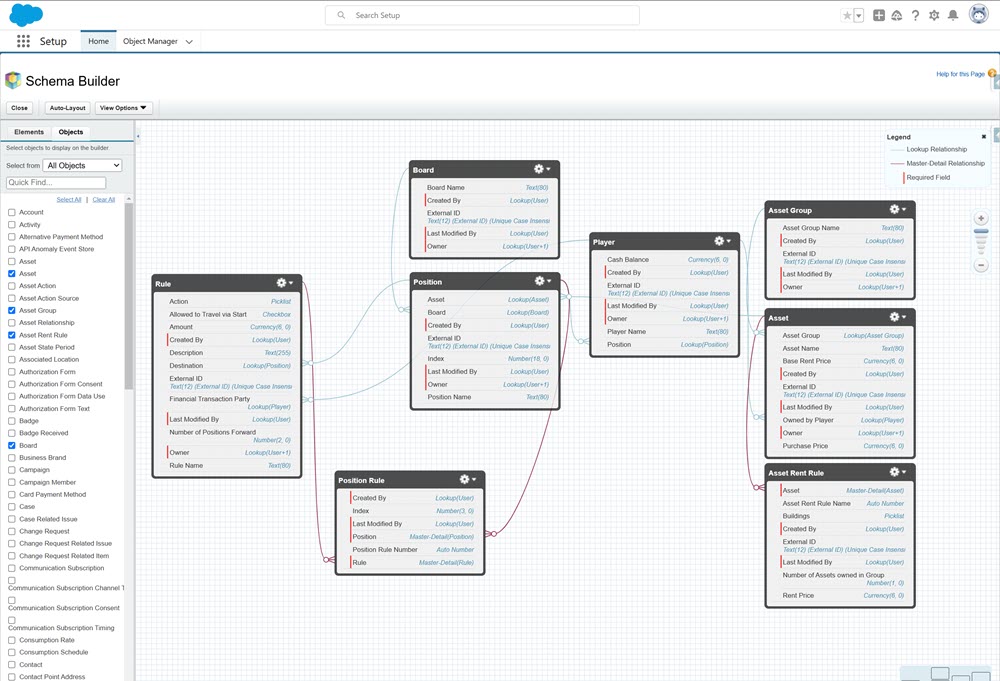
Task: Open the View Options dropdown
Action: click(123, 108)
